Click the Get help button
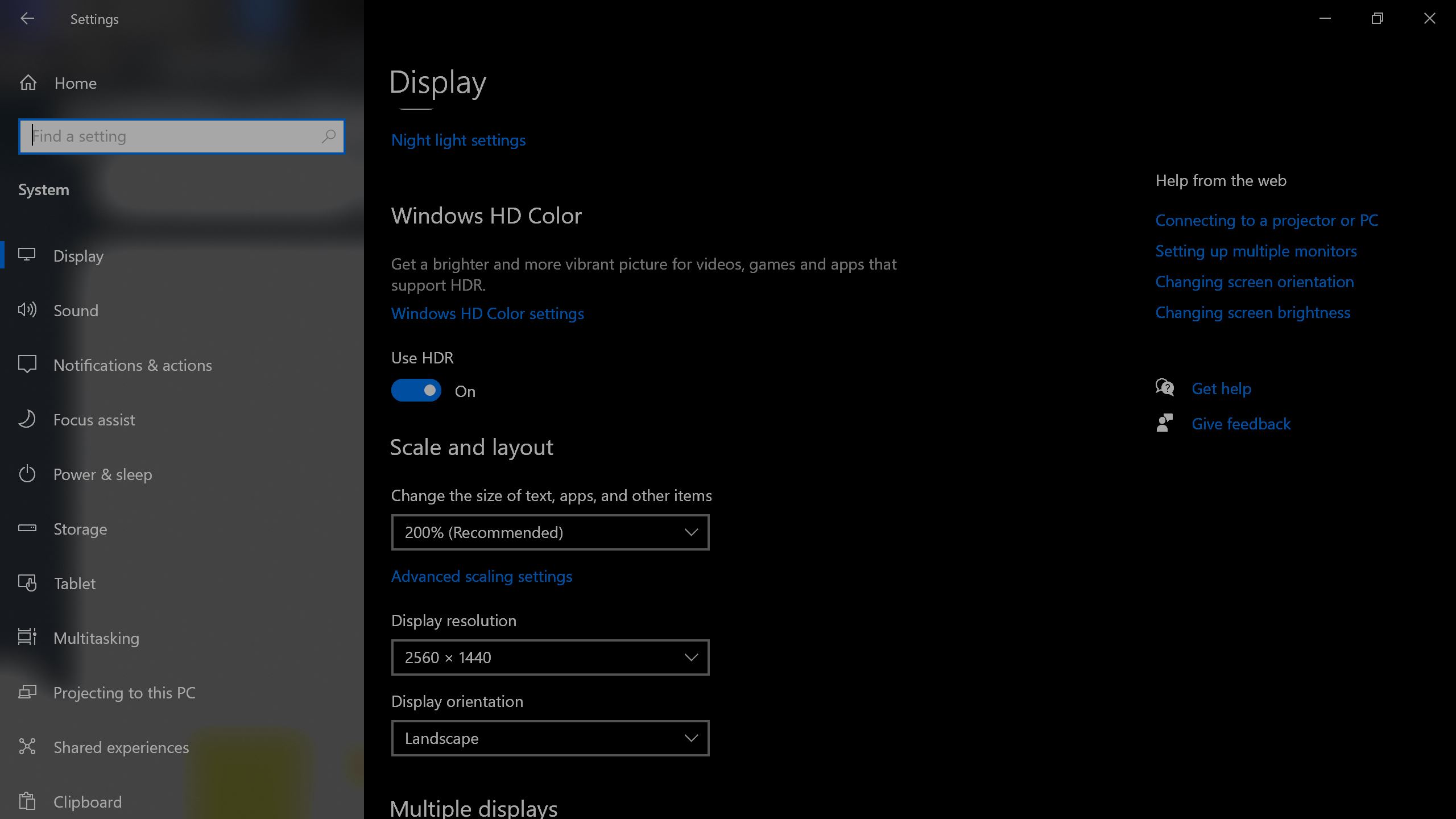1456x819 pixels. coord(1222,388)
